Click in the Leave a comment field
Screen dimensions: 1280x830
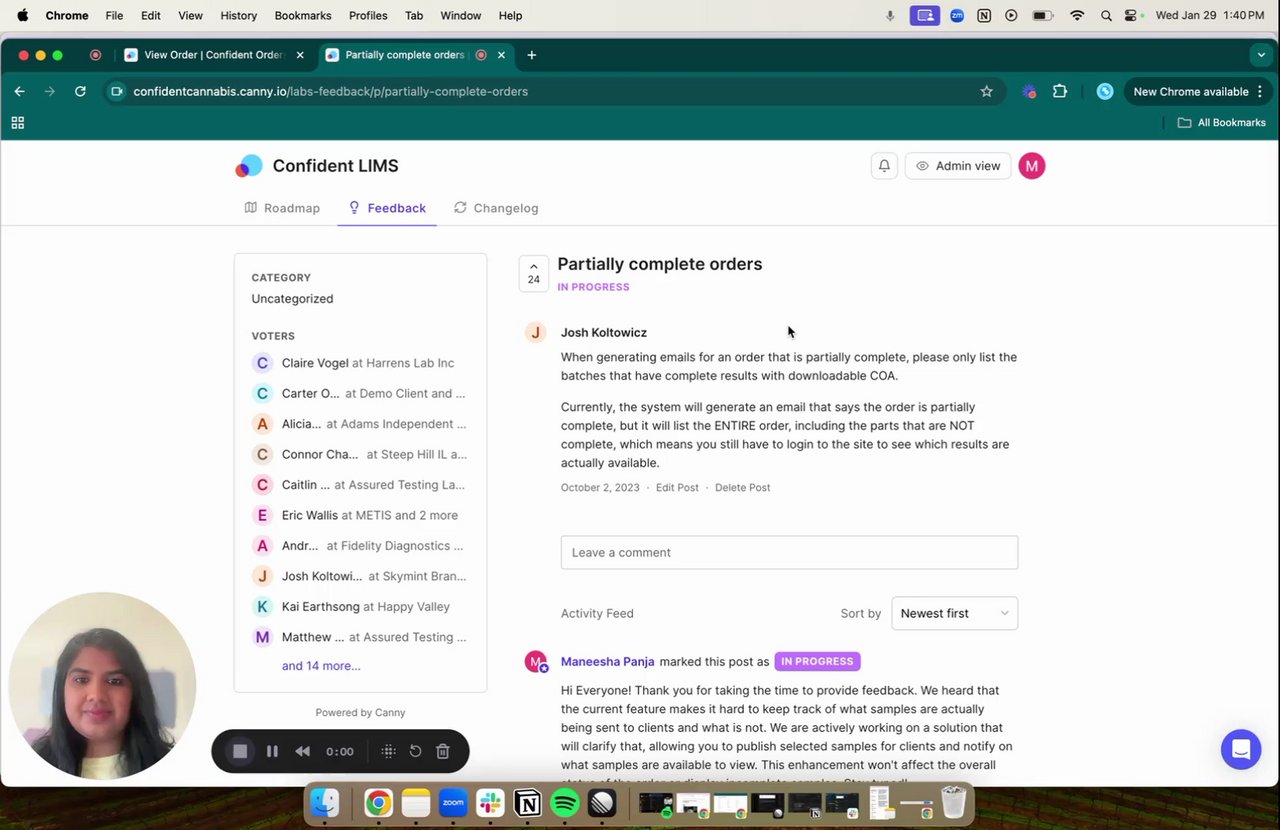point(789,552)
